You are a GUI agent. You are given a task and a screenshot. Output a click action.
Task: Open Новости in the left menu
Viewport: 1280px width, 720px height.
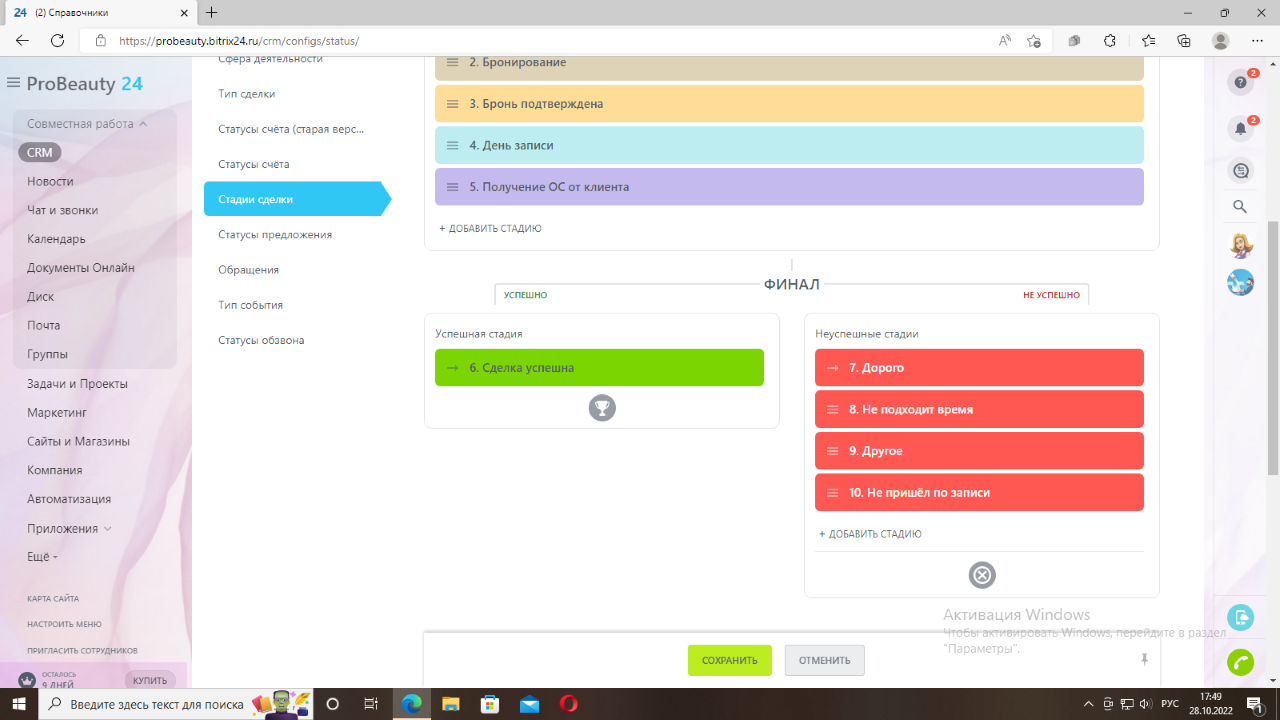[50, 181]
